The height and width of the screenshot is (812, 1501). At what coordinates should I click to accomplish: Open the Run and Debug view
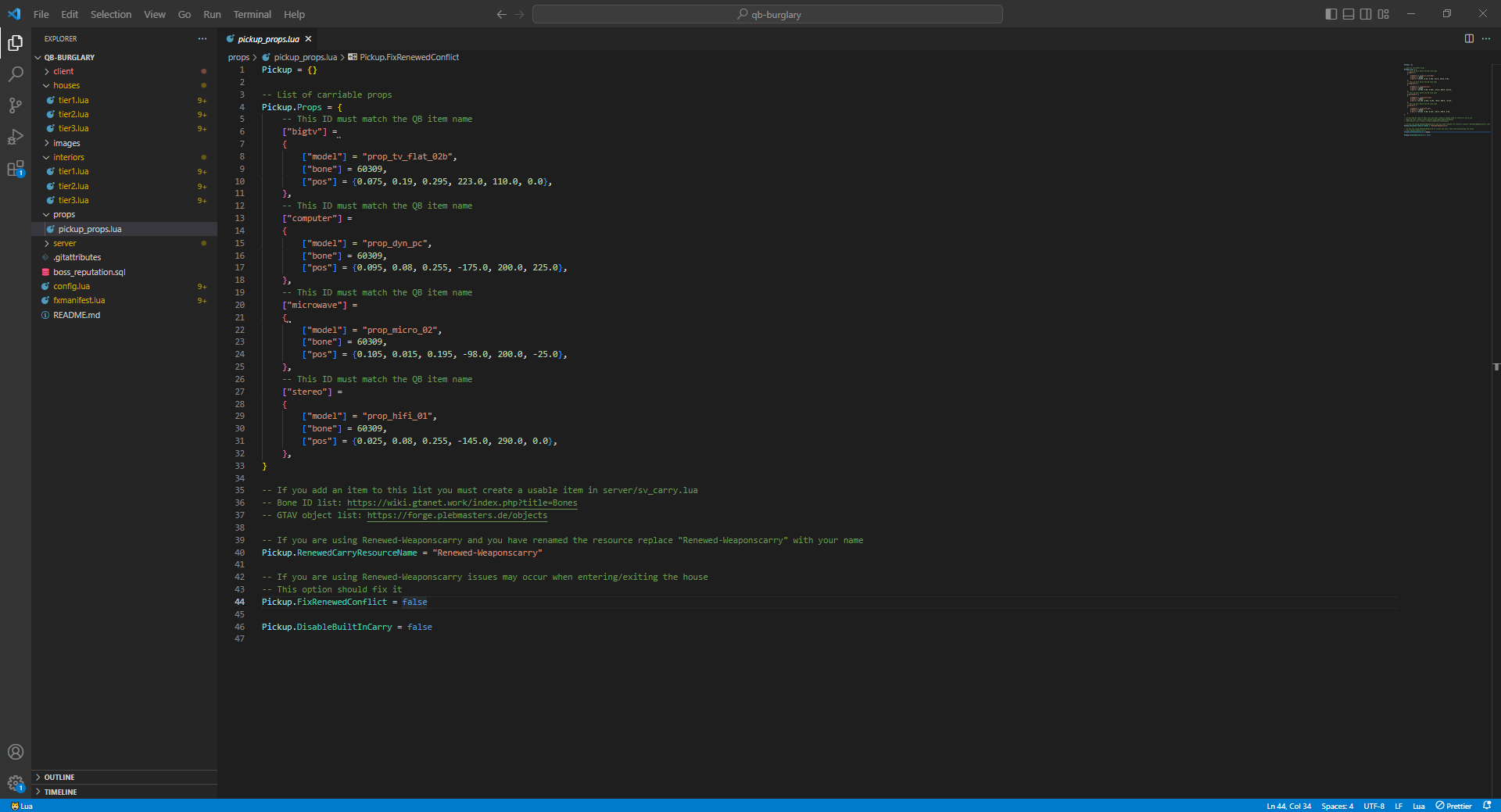(x=16, y=137)
